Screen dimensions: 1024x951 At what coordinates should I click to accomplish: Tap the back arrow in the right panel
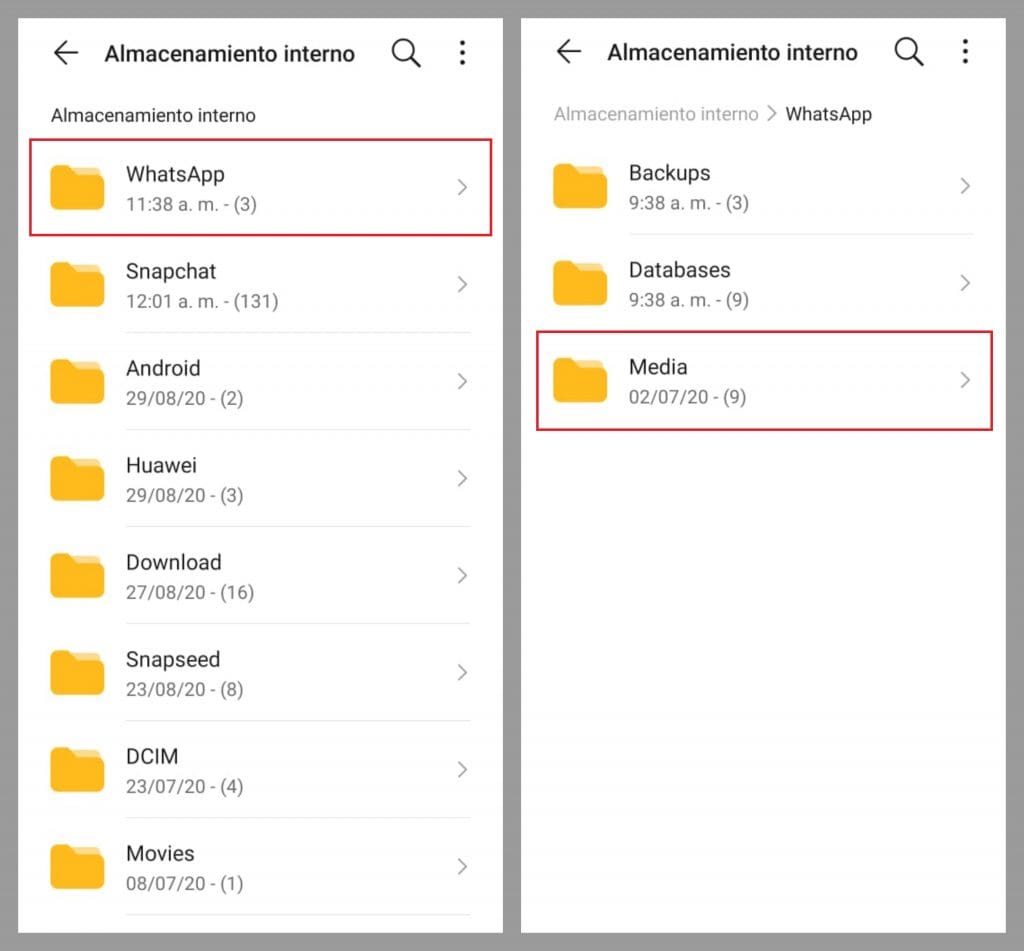tap(568, 53)
